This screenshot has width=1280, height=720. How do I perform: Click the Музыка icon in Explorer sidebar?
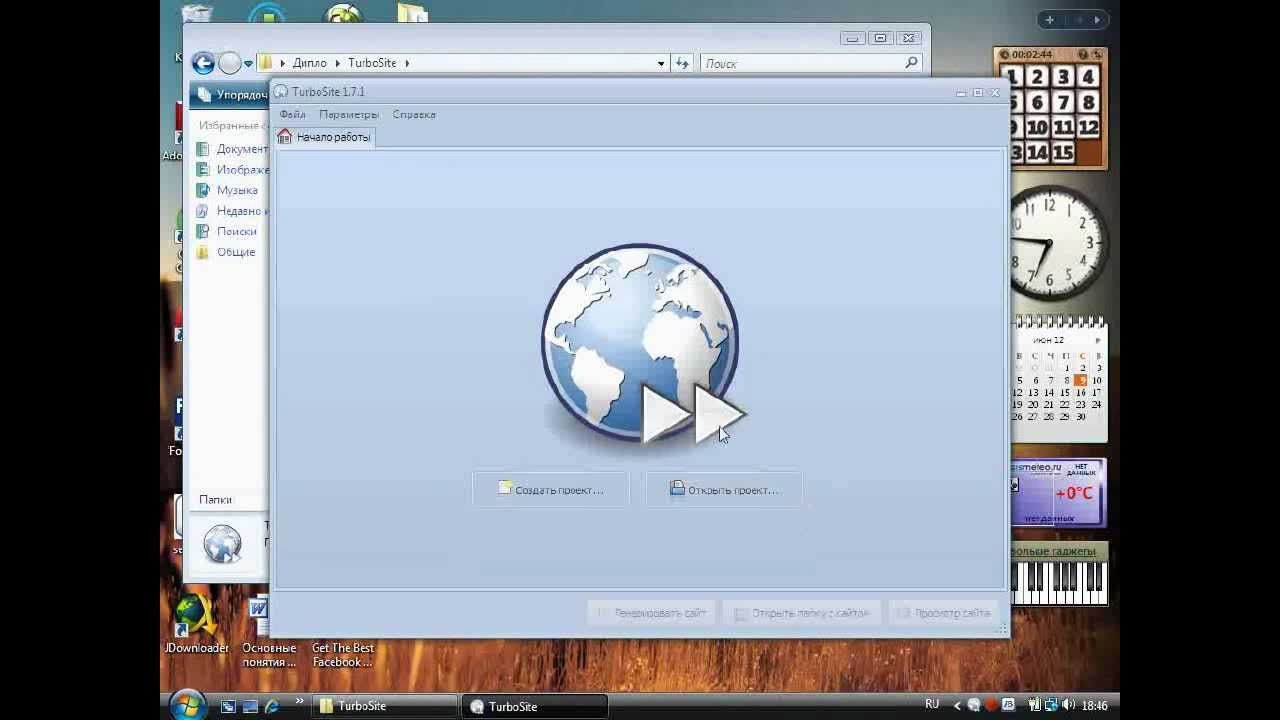(x=203, y=190)
